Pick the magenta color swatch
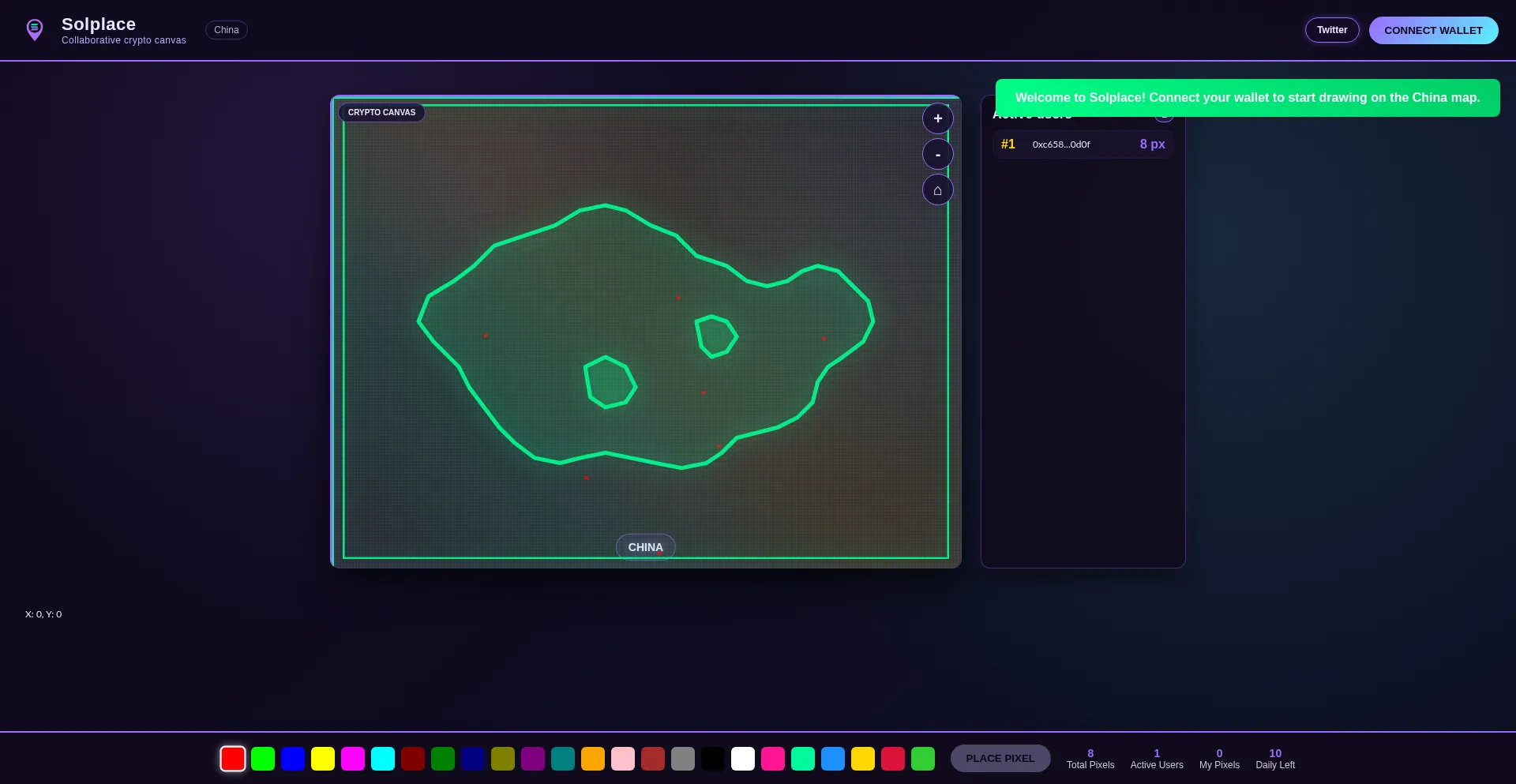 [353, 759]
